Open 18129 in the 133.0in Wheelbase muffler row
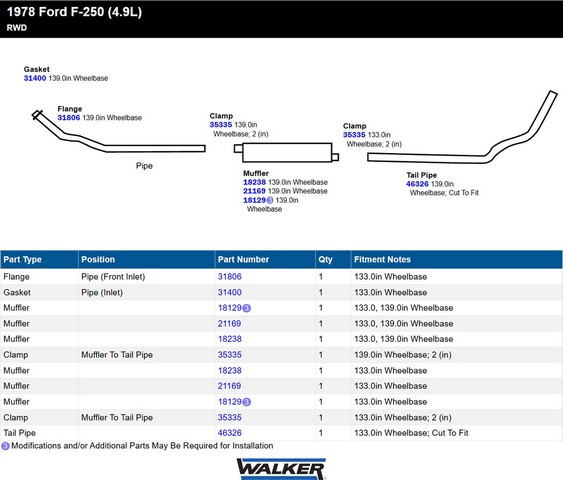Screen dimensions: 563x480 pyautogui.click(x=229, y=402)
